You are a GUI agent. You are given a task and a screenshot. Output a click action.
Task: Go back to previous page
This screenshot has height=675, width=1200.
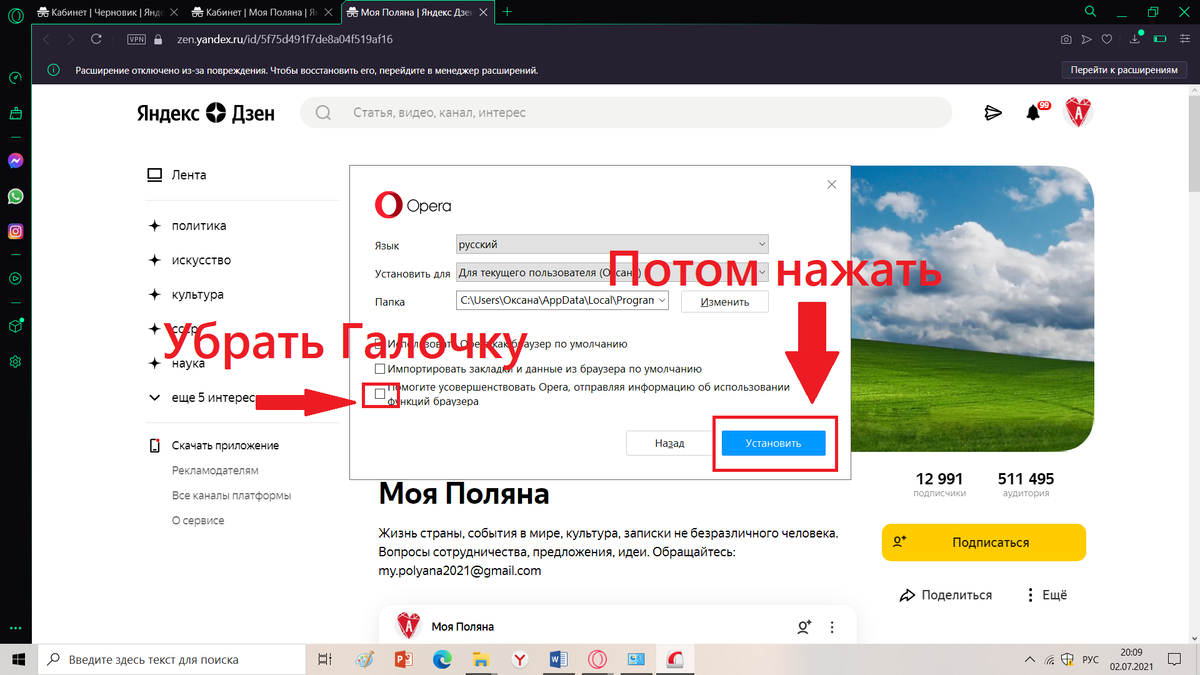click(44, 39)
